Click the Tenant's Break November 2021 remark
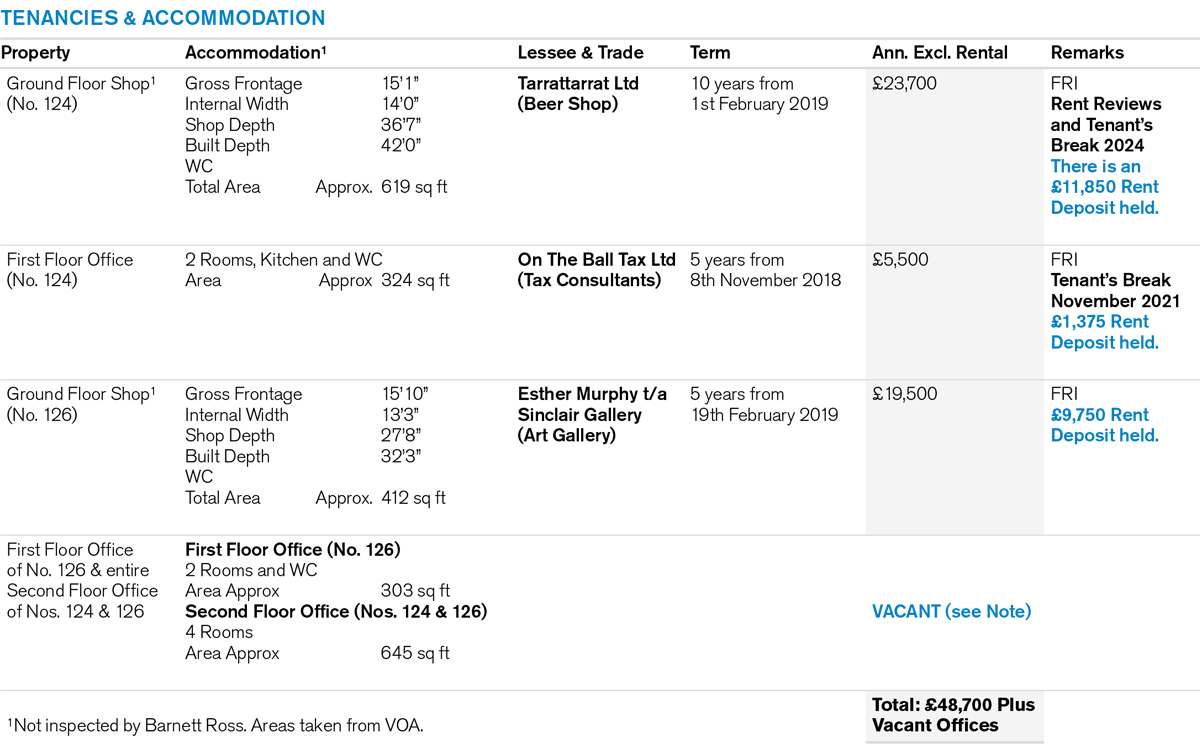The height and width of the screenshot is (754, 1200). [1115, 291]
